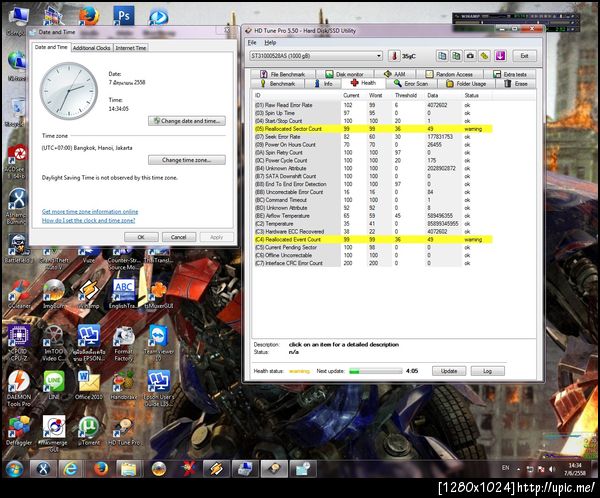
Task: Click the Windows Start orb
Action: click(x=15, y=469)
